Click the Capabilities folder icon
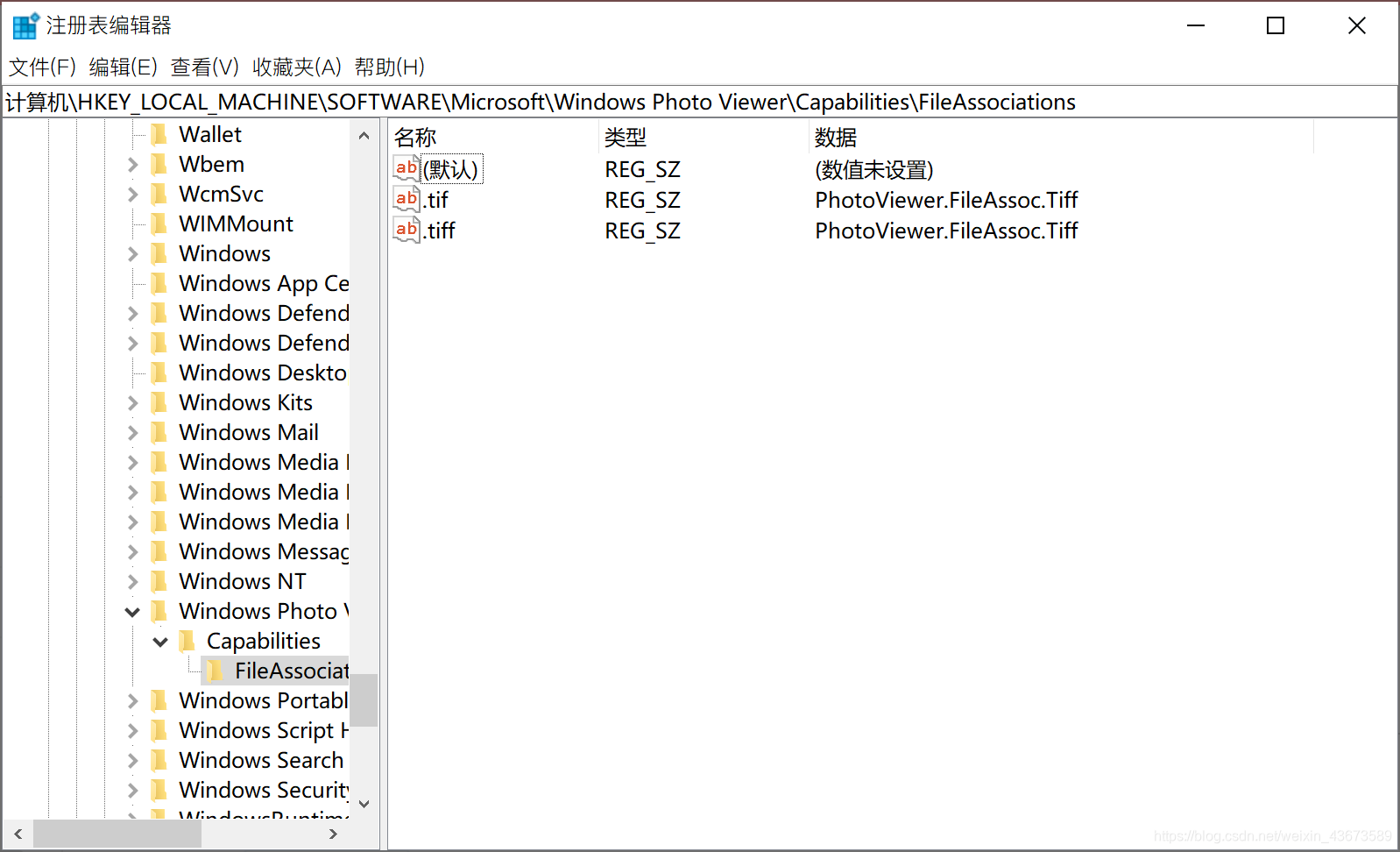This screenshot has width=1400, height=852. (187, 641)
